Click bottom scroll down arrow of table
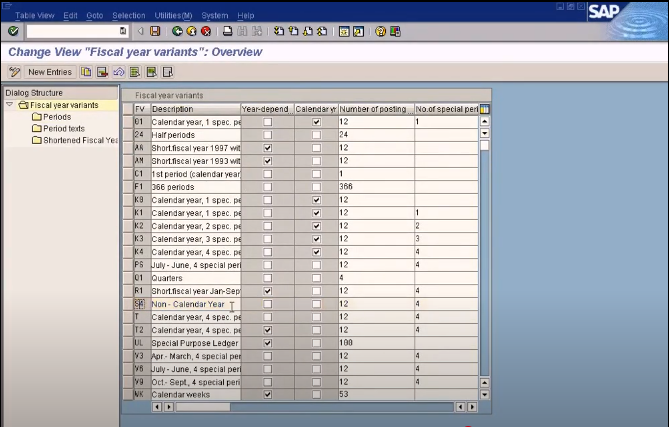The width and height of the screenshot is (669, 427). click(x=484, y=395)
